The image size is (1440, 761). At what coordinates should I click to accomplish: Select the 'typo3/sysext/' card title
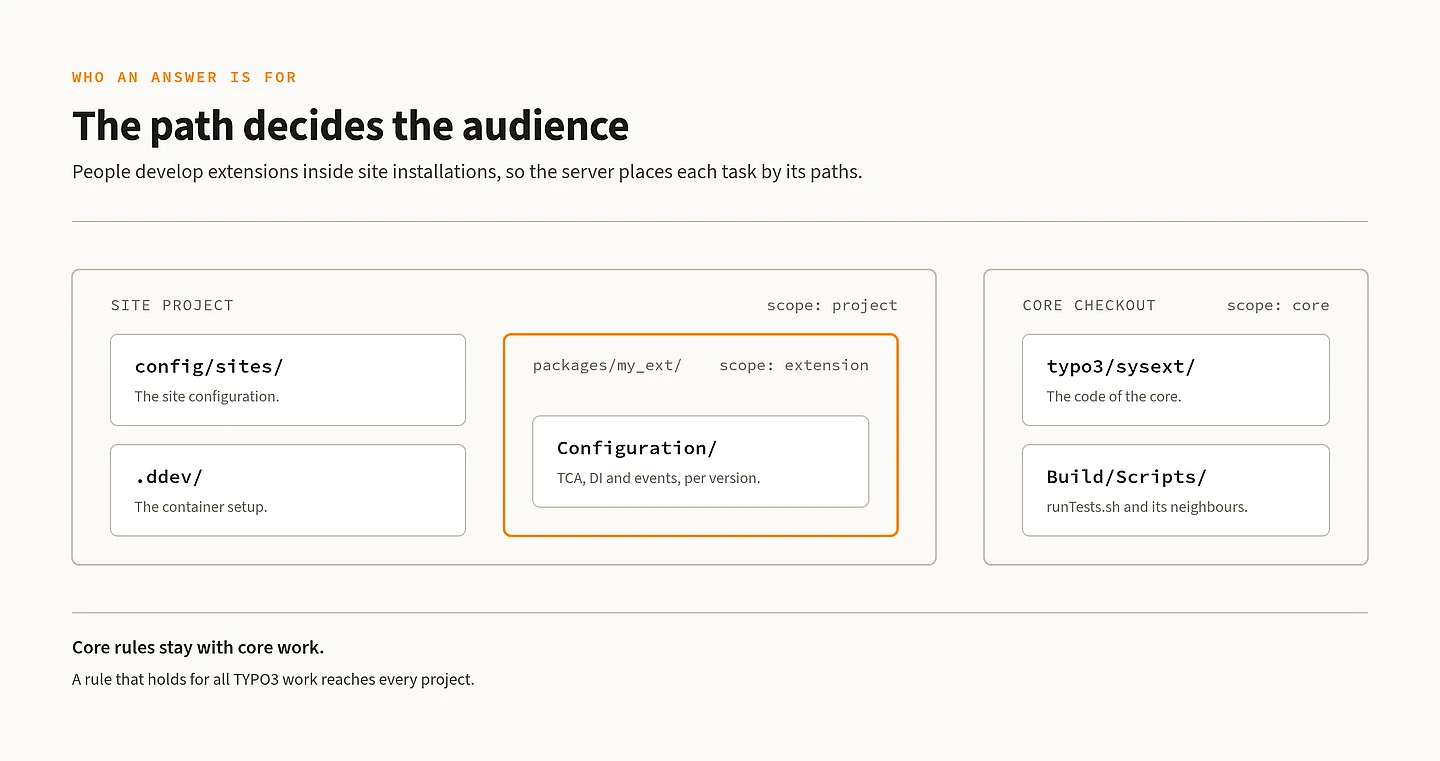coord(1121,366)
